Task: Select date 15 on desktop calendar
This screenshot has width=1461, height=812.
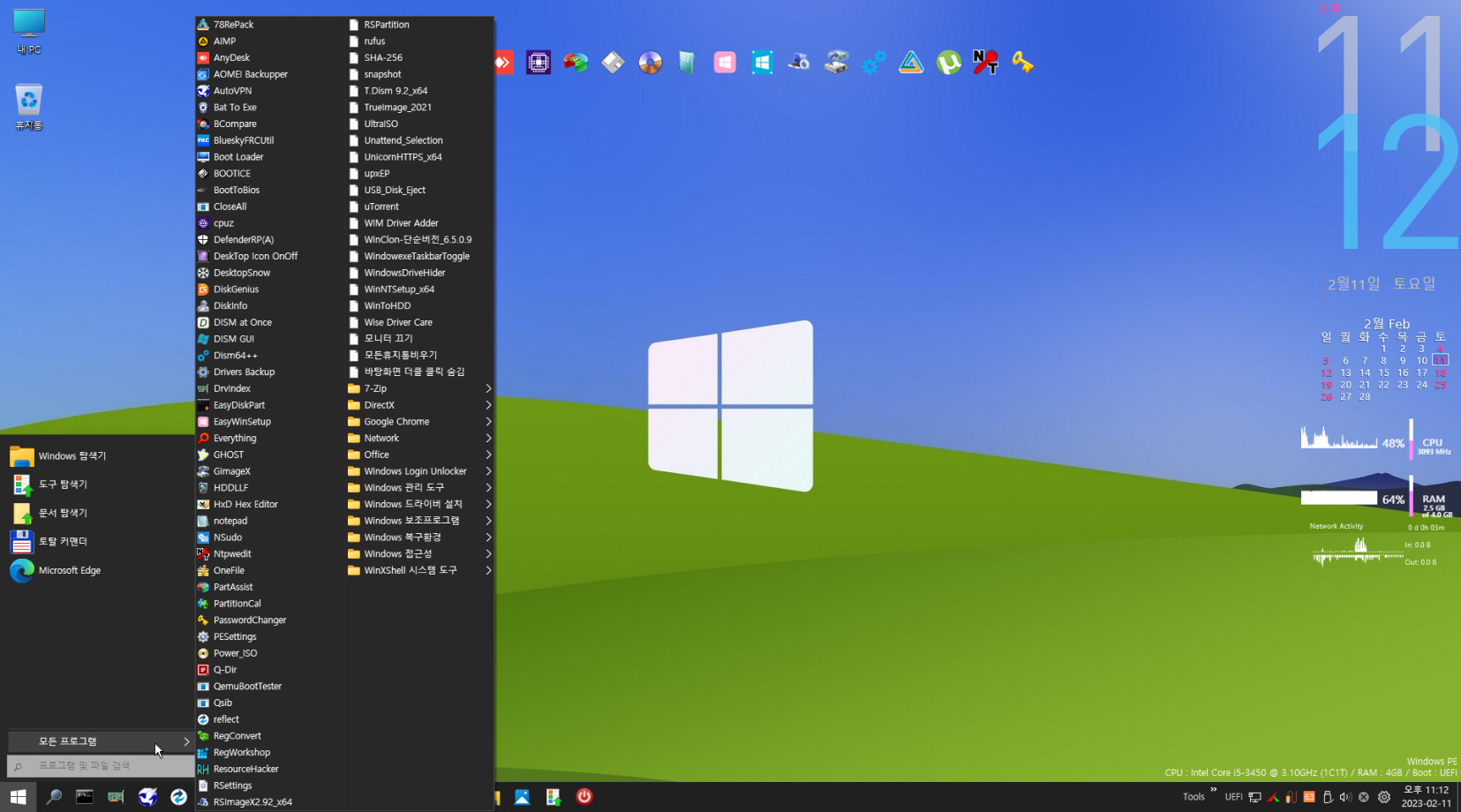Action: (1383, 372)
